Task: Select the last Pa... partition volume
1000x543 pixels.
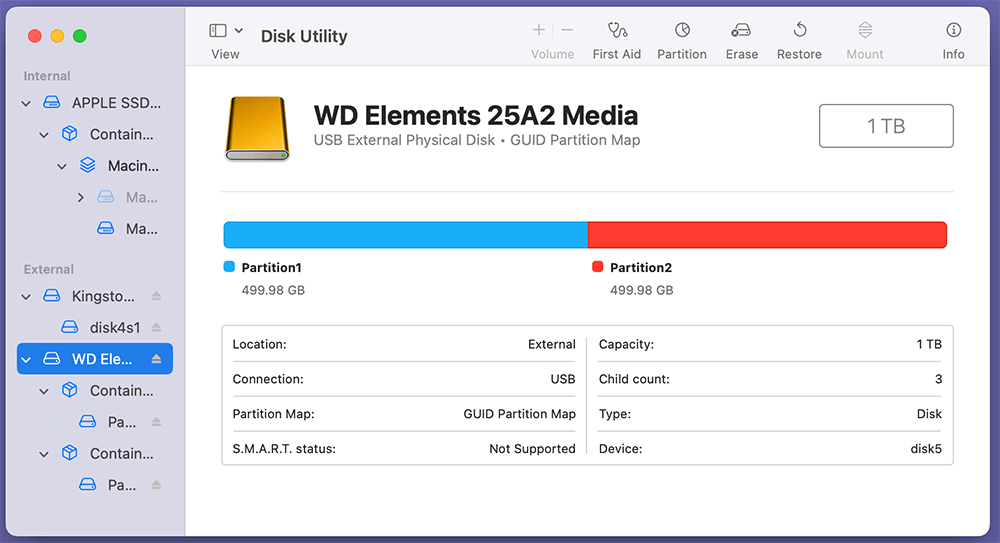Action: click(107, 485)
